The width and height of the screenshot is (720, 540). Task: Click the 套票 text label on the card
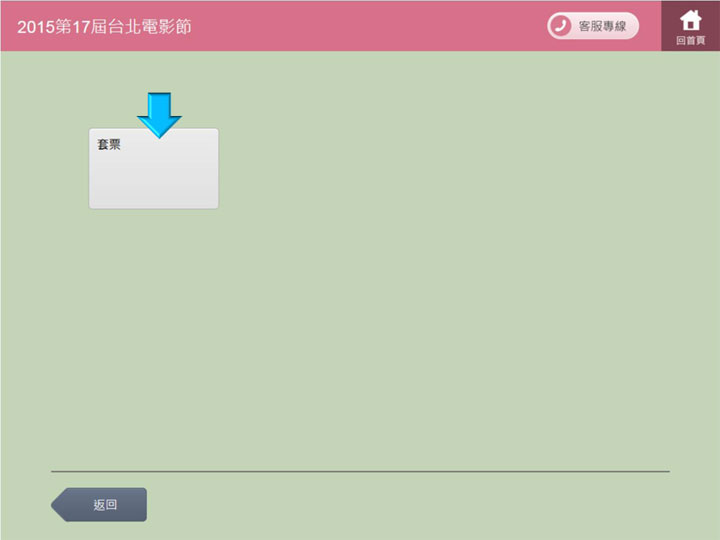pyautogui.click(x=109, y=144)
